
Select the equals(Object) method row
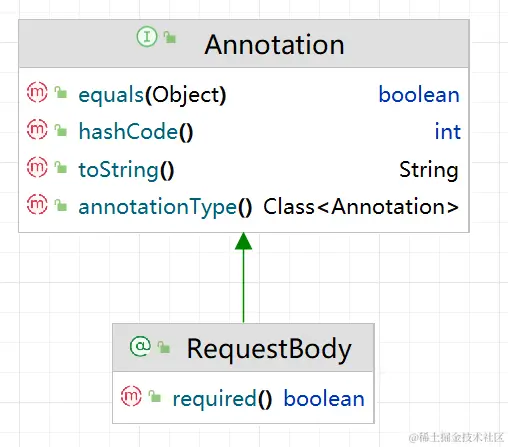point(244,94)
